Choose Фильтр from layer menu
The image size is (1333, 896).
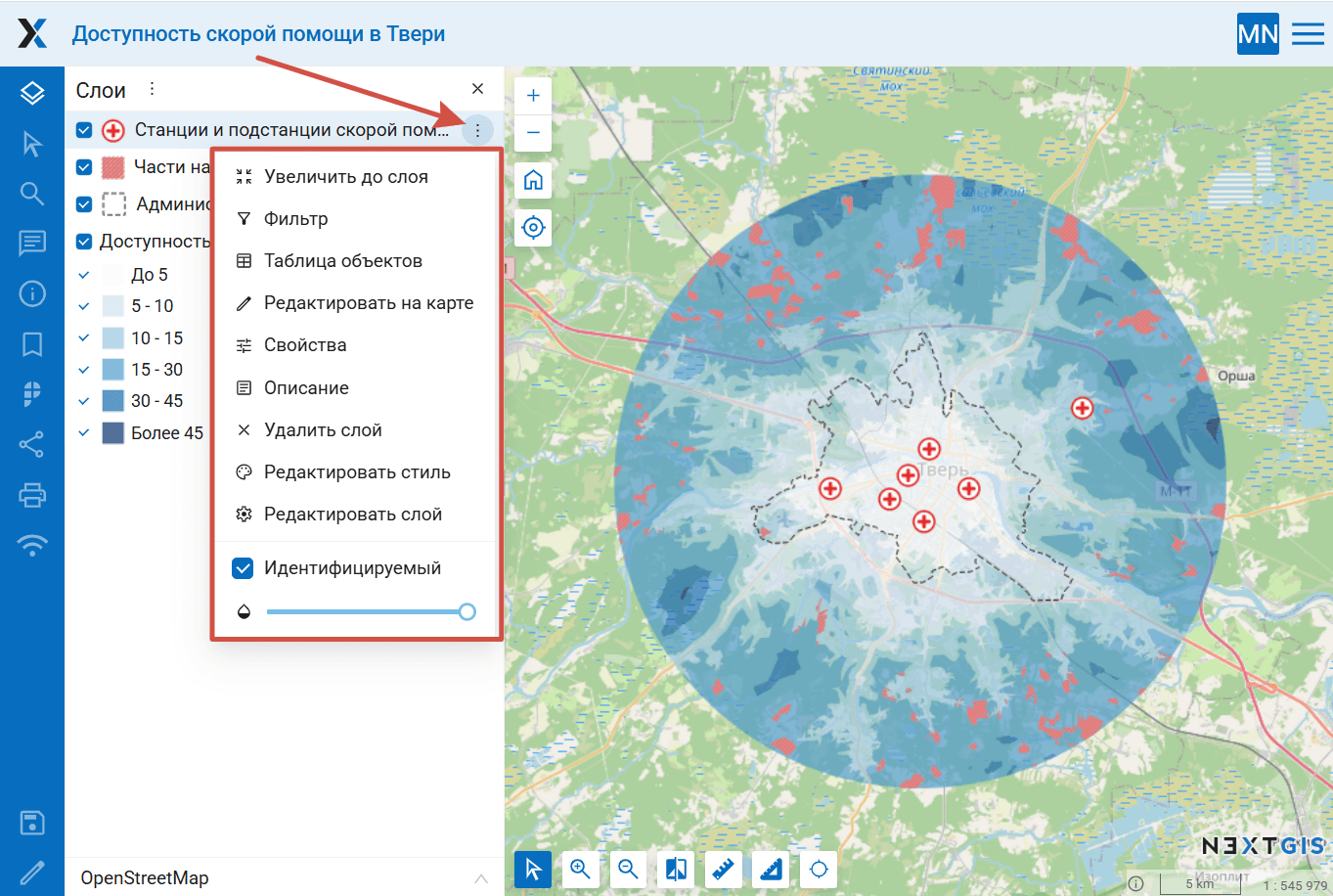356,219
